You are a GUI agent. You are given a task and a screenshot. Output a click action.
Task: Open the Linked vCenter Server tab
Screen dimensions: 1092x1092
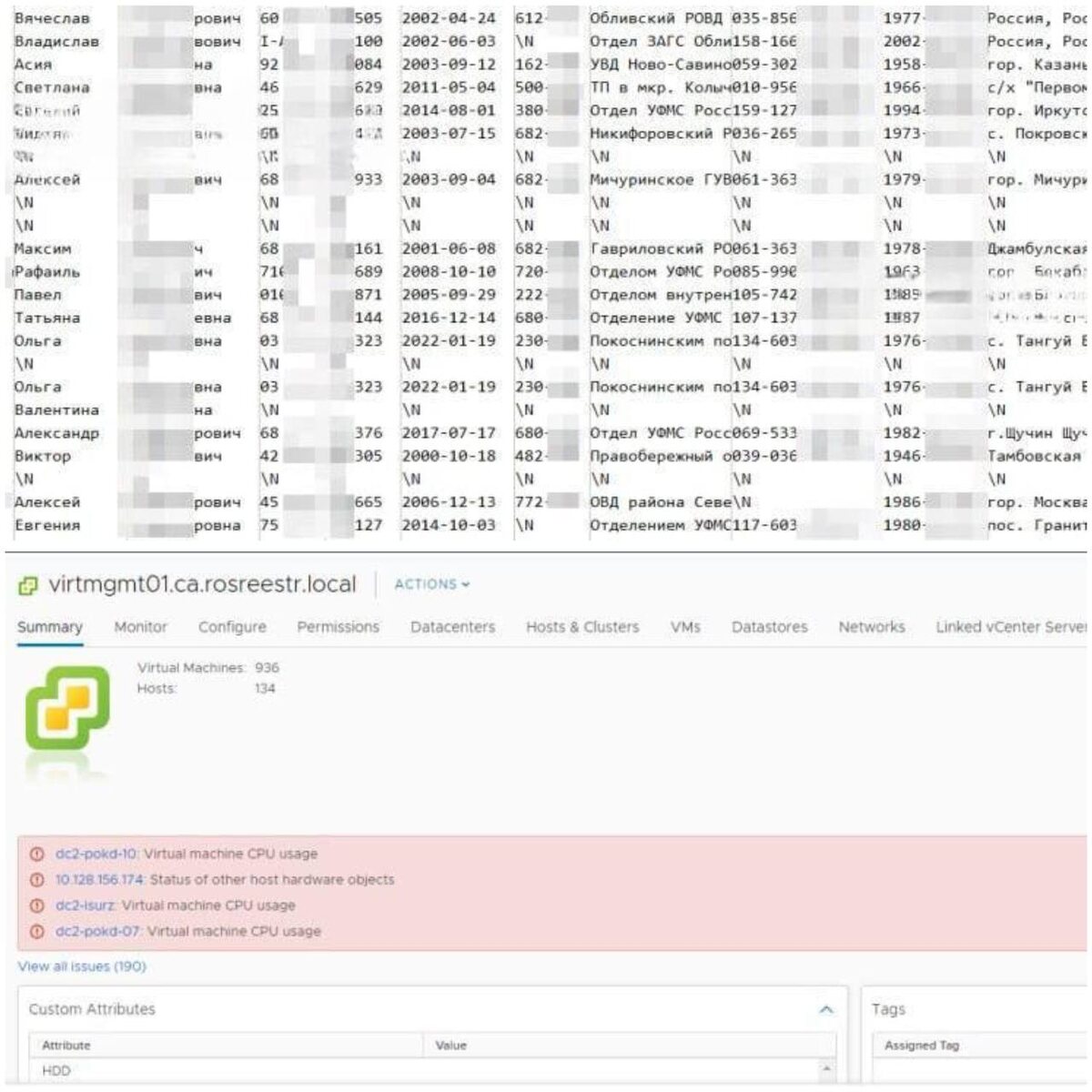[1011, 627]
